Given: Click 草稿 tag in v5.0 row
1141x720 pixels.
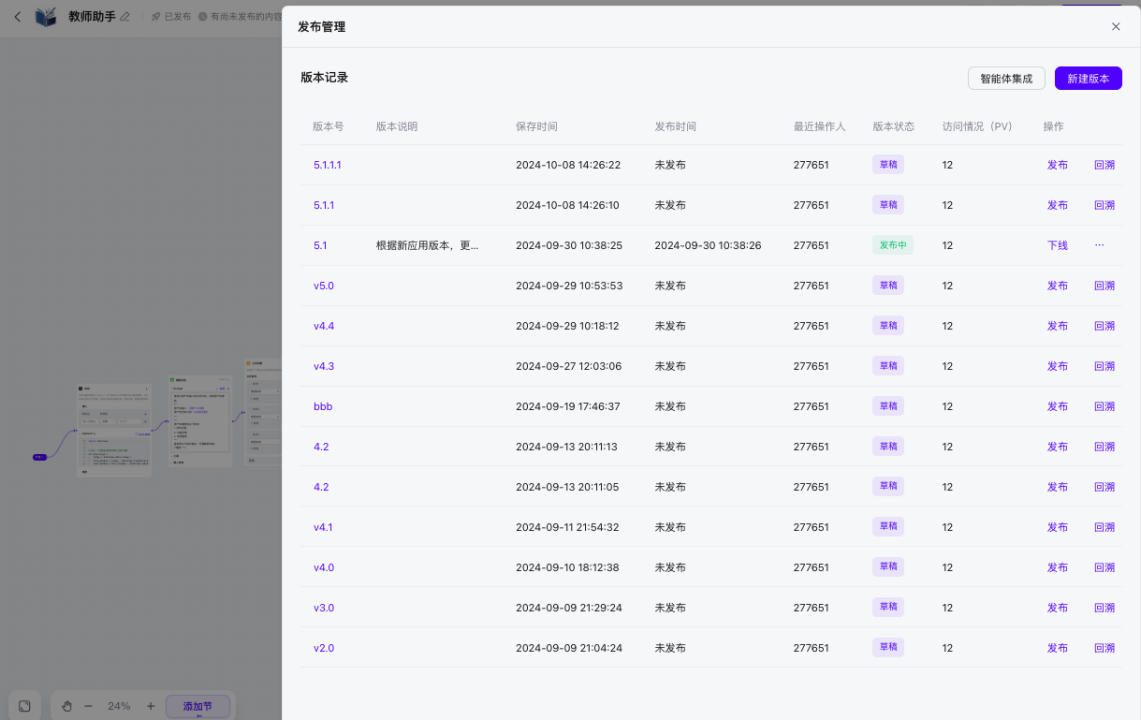Looking at the screenshot, I should (x=888, y=285).
